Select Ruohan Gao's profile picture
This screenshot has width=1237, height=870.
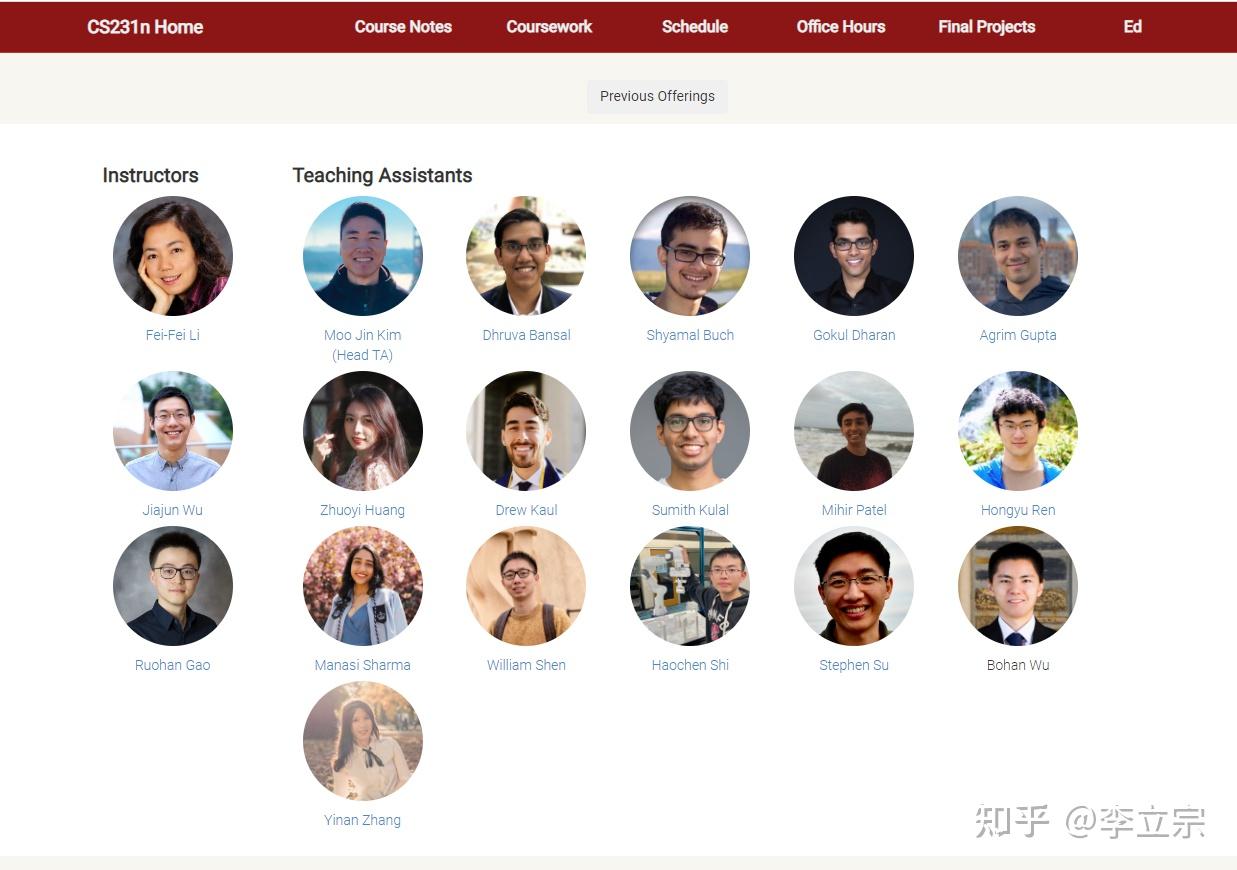173,586
